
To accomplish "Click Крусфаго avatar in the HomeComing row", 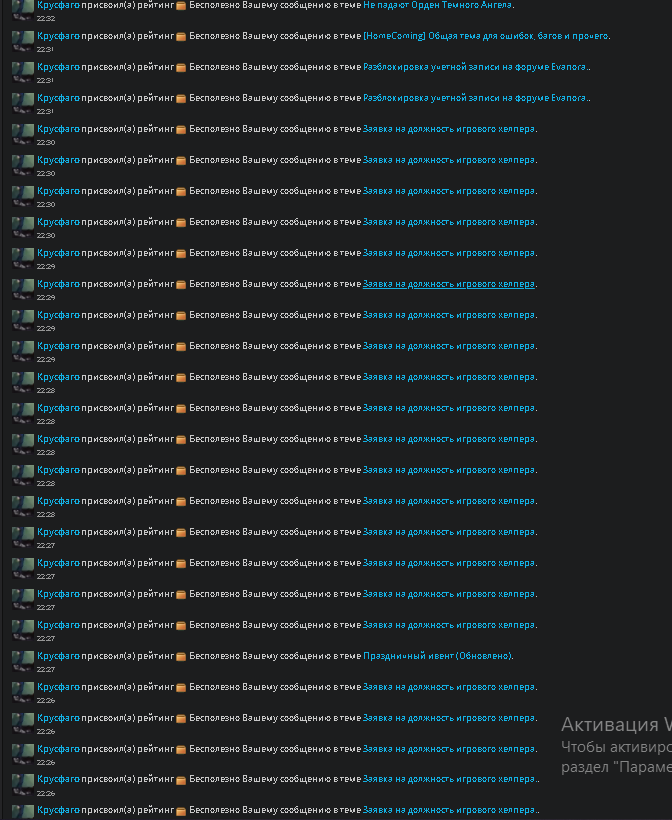I will [22, 41].
